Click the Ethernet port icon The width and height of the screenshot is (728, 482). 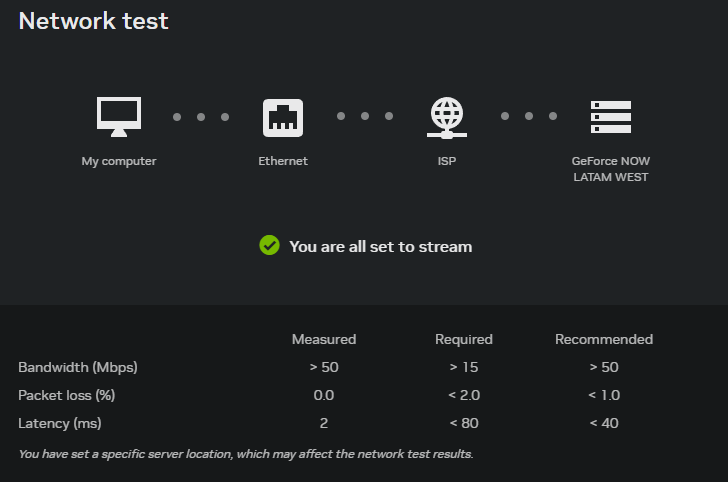click(x=283, y=118)
